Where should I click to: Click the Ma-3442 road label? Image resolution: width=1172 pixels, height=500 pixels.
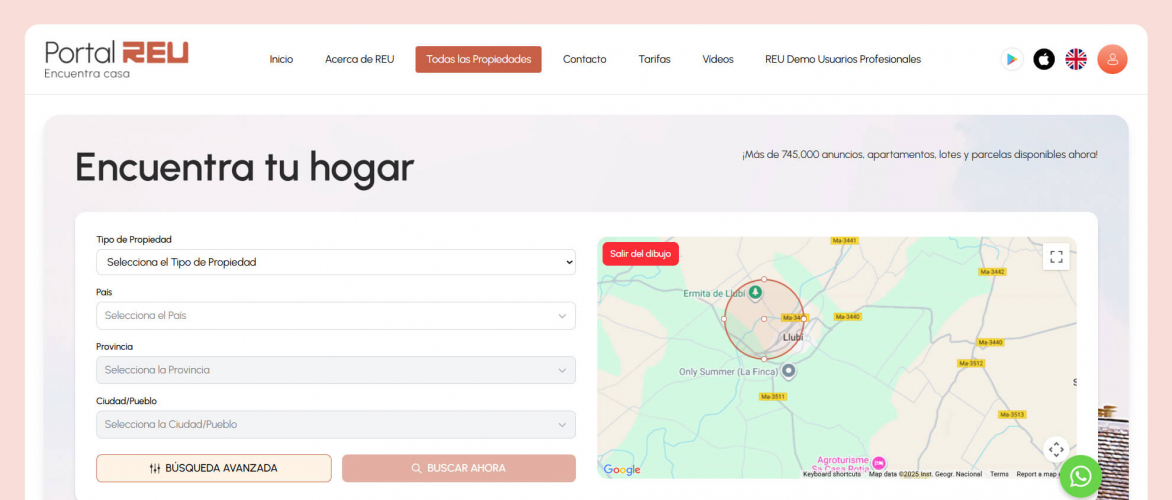coord(992,271)
